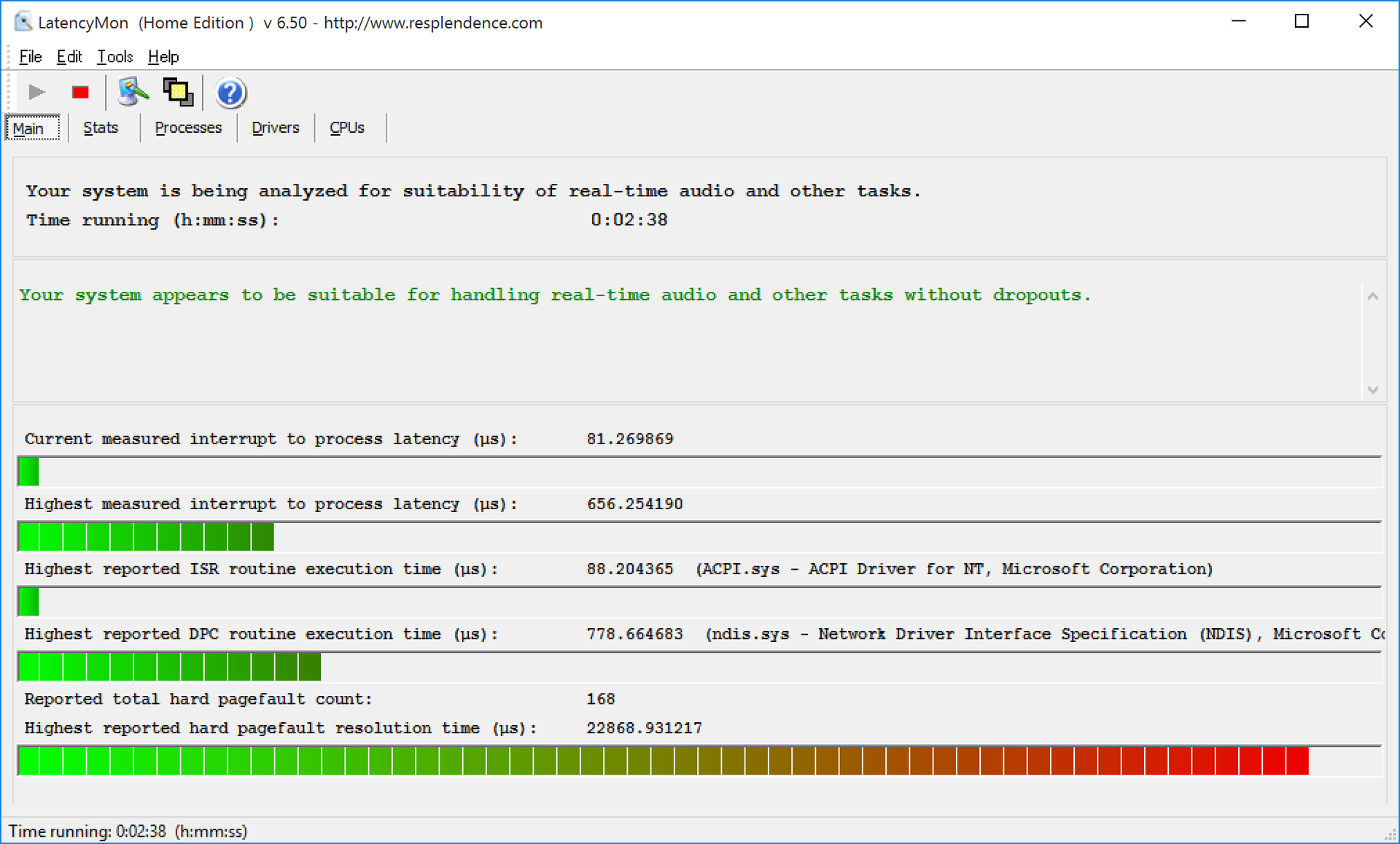Viewport: 1400px width, 844px height.
Task: Maximize the LatencyMon window
Action: 1302,22
